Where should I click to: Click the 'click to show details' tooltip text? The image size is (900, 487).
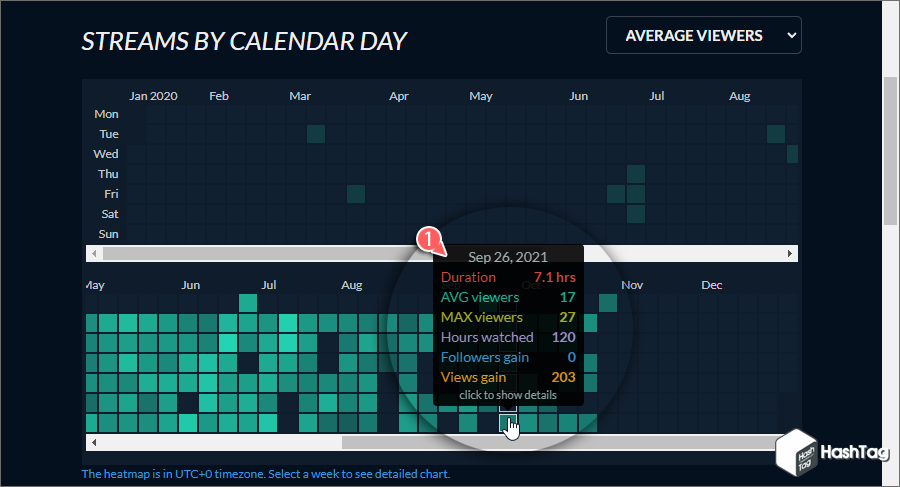tap(508, 395)
